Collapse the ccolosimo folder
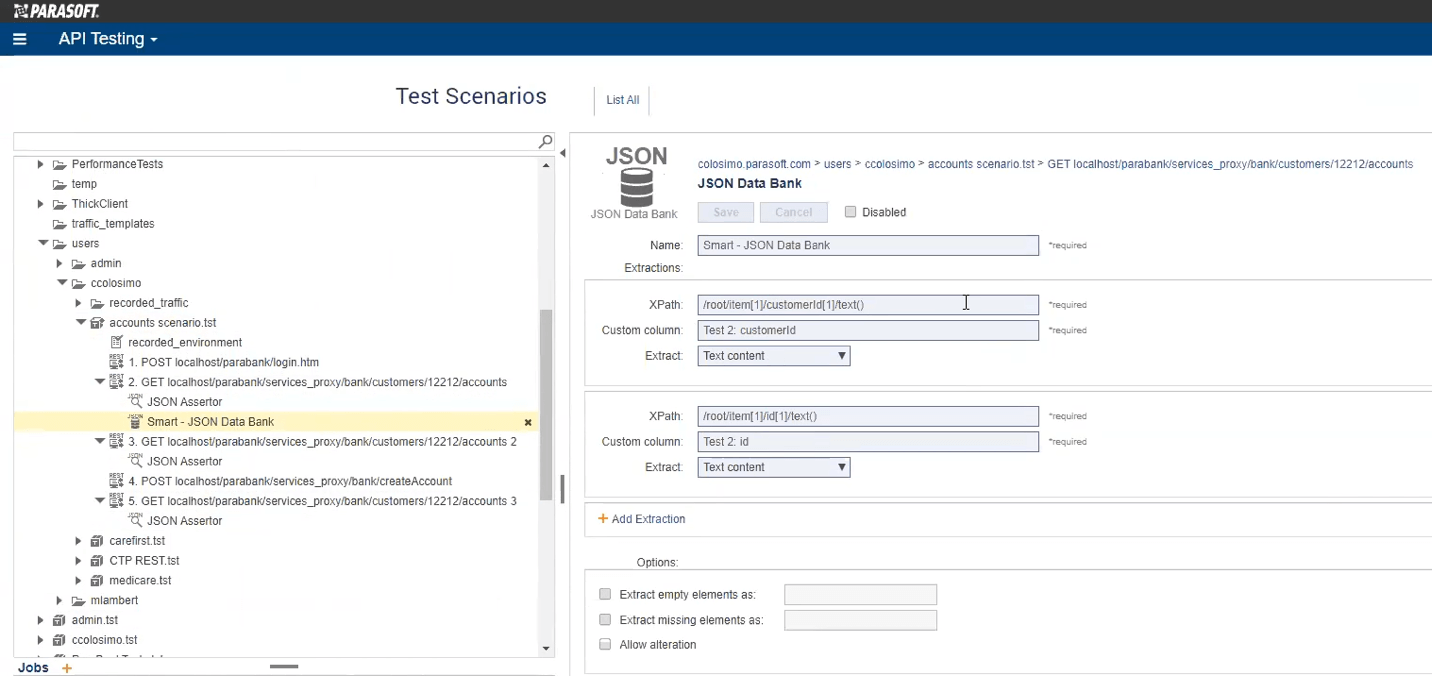The height and width of the screenshot is (676, 1432). pyautogui.click(x=62, y=283)
